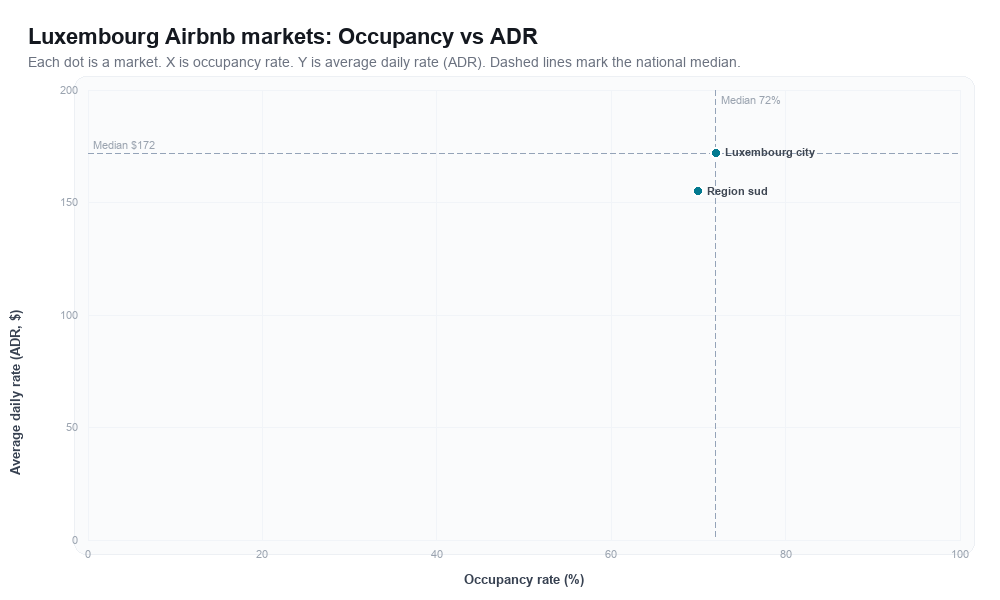Select the 'Luxembourg city' point label
The width and height of the screenshot is (1000, 600).
click(770, 152)
